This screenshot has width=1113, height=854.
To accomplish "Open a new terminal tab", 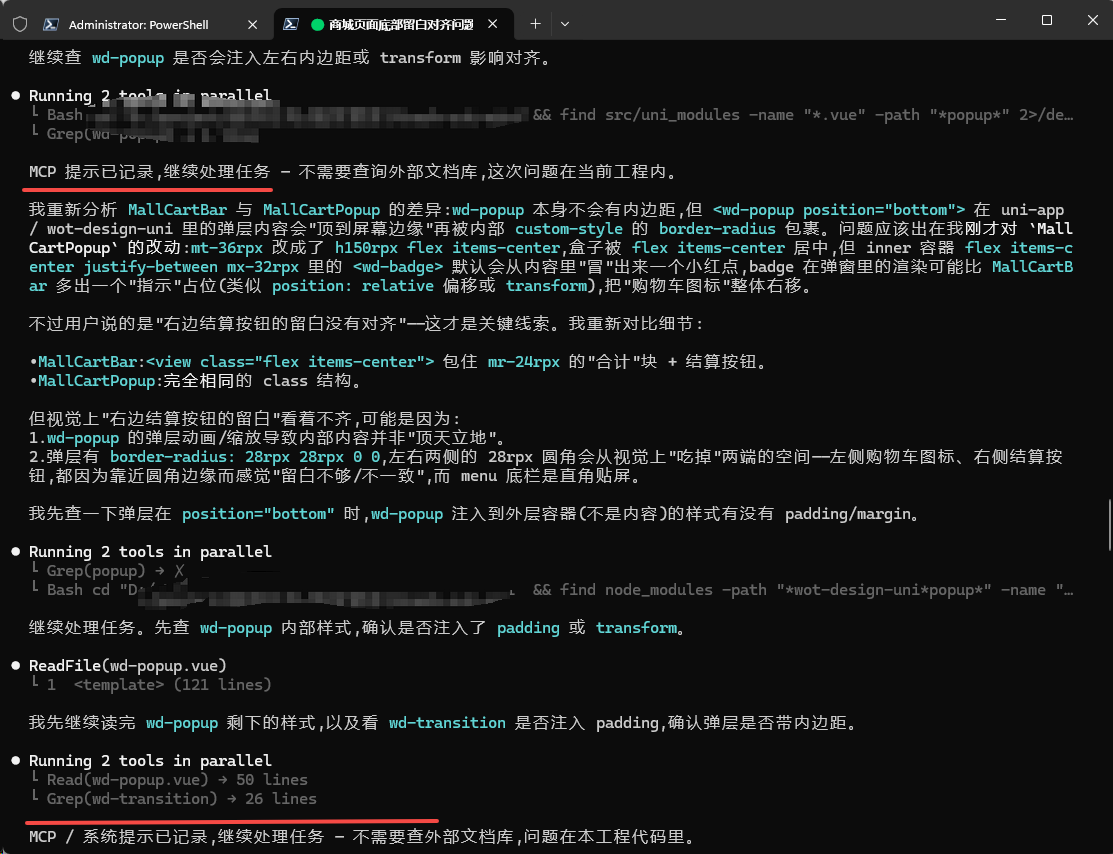I will coord(535,24).
